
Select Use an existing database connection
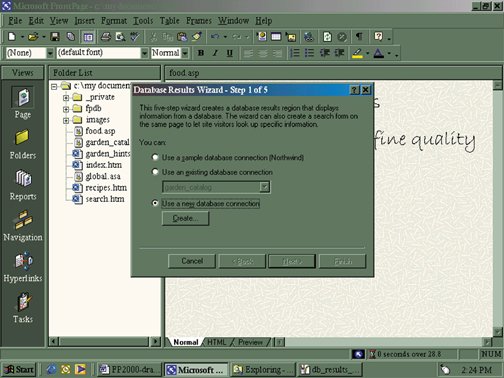(x=155, y=172)
